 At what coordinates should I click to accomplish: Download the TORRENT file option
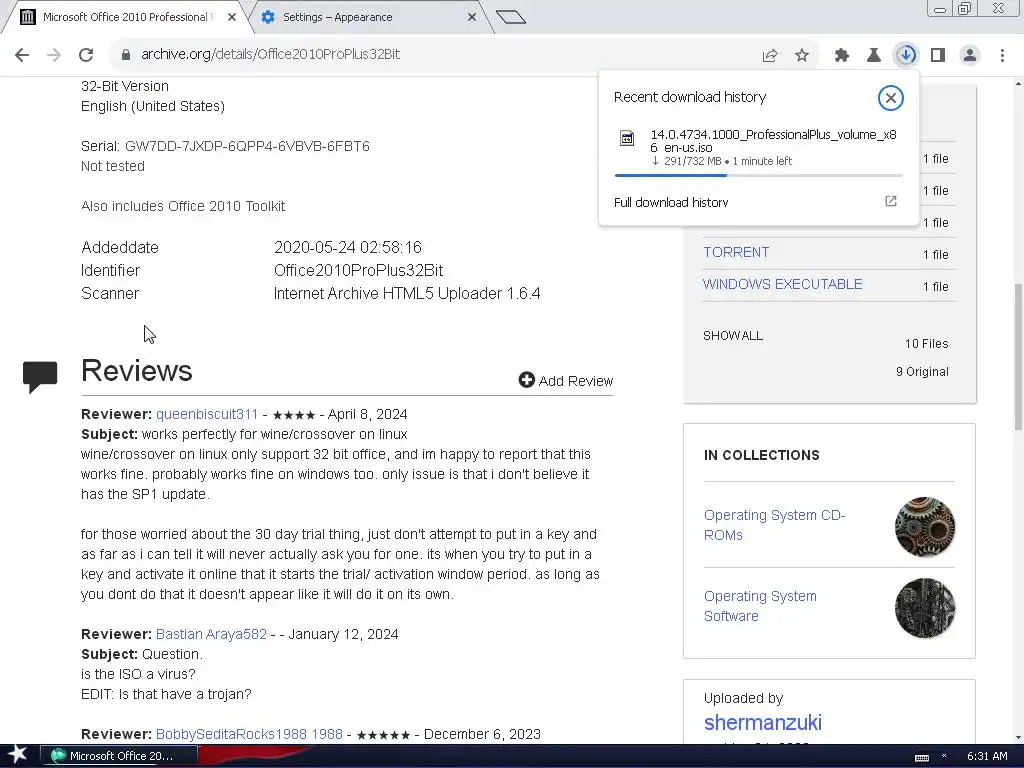pyautogui.click(x=736, y=253)
